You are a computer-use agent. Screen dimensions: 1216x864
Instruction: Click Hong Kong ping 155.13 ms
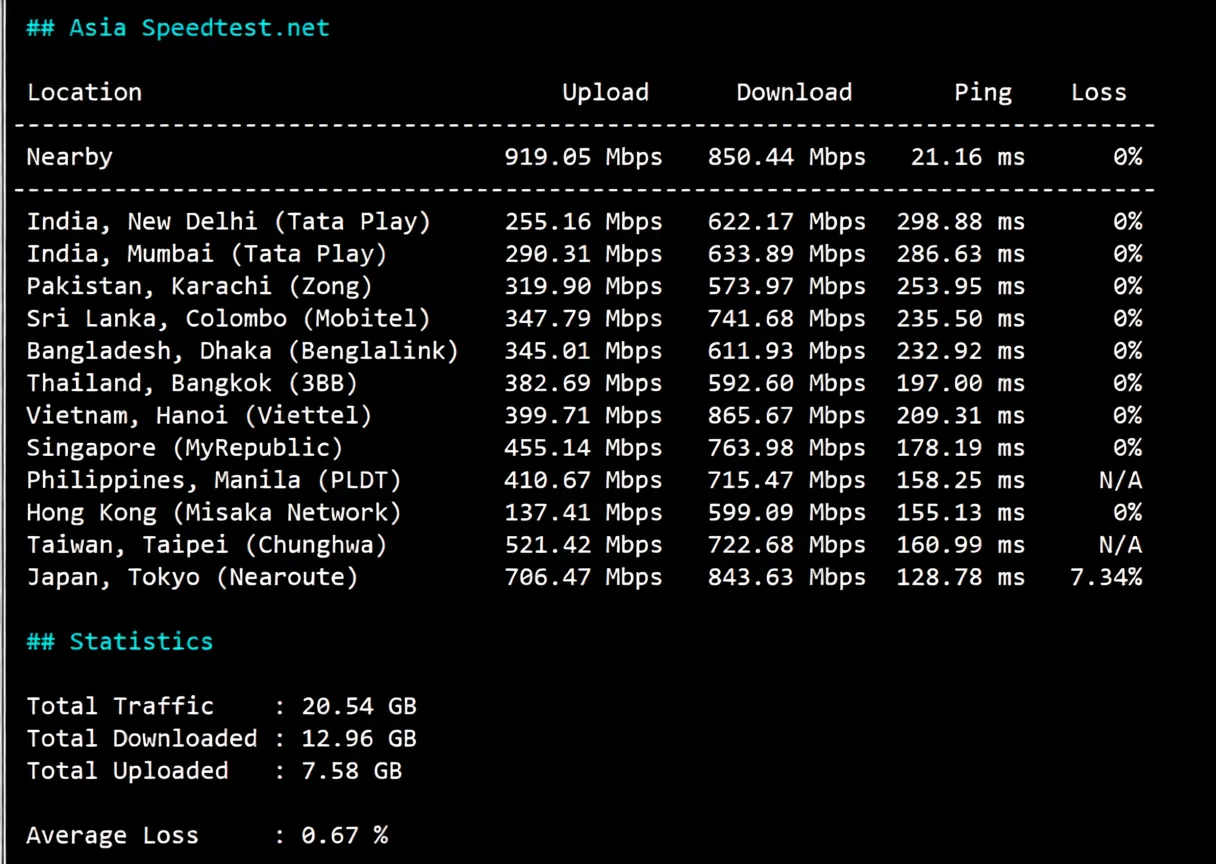point(961,513)
